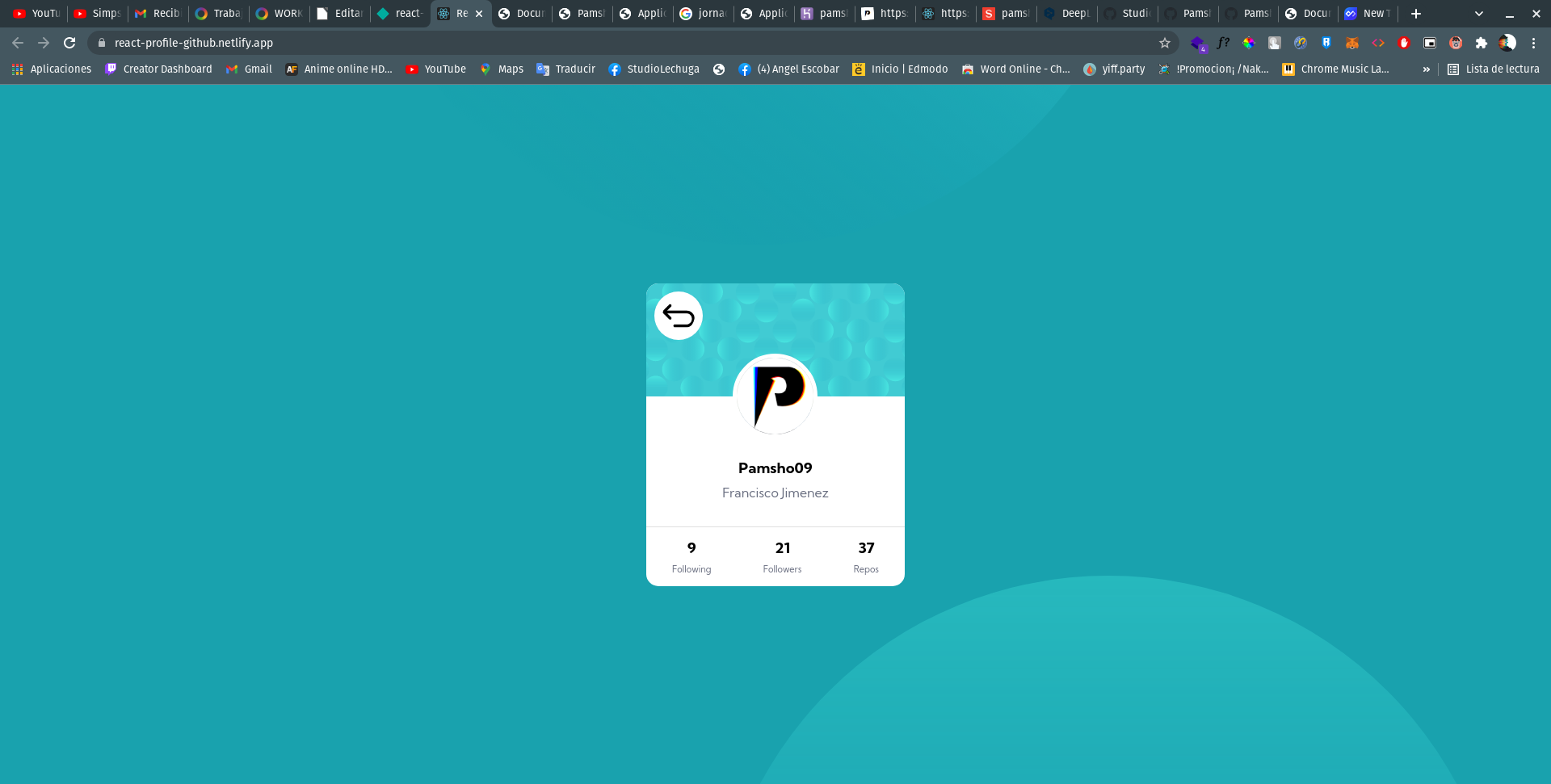The width and height of the screenshot is (1551, 784).
Task: Reload the page with the refresh icon
Action: pos(69,43)
